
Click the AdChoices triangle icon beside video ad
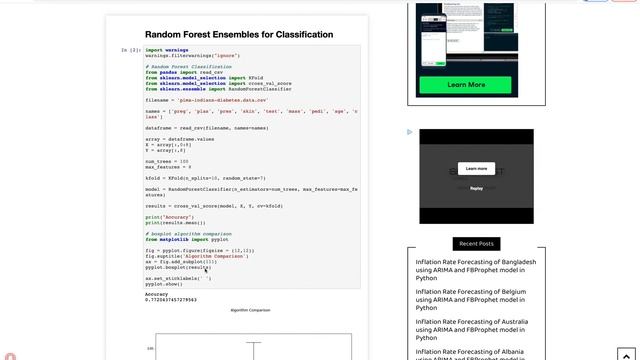(x=409, y=132)
